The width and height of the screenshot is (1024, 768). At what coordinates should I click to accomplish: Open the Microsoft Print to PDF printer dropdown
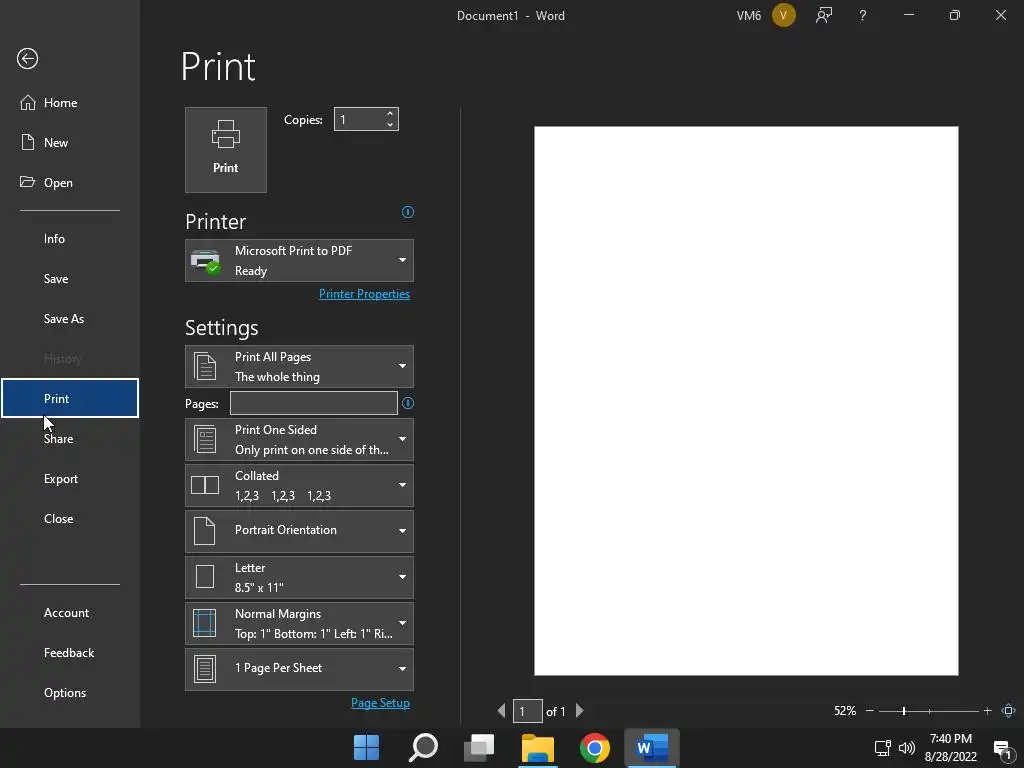point(299,261)
